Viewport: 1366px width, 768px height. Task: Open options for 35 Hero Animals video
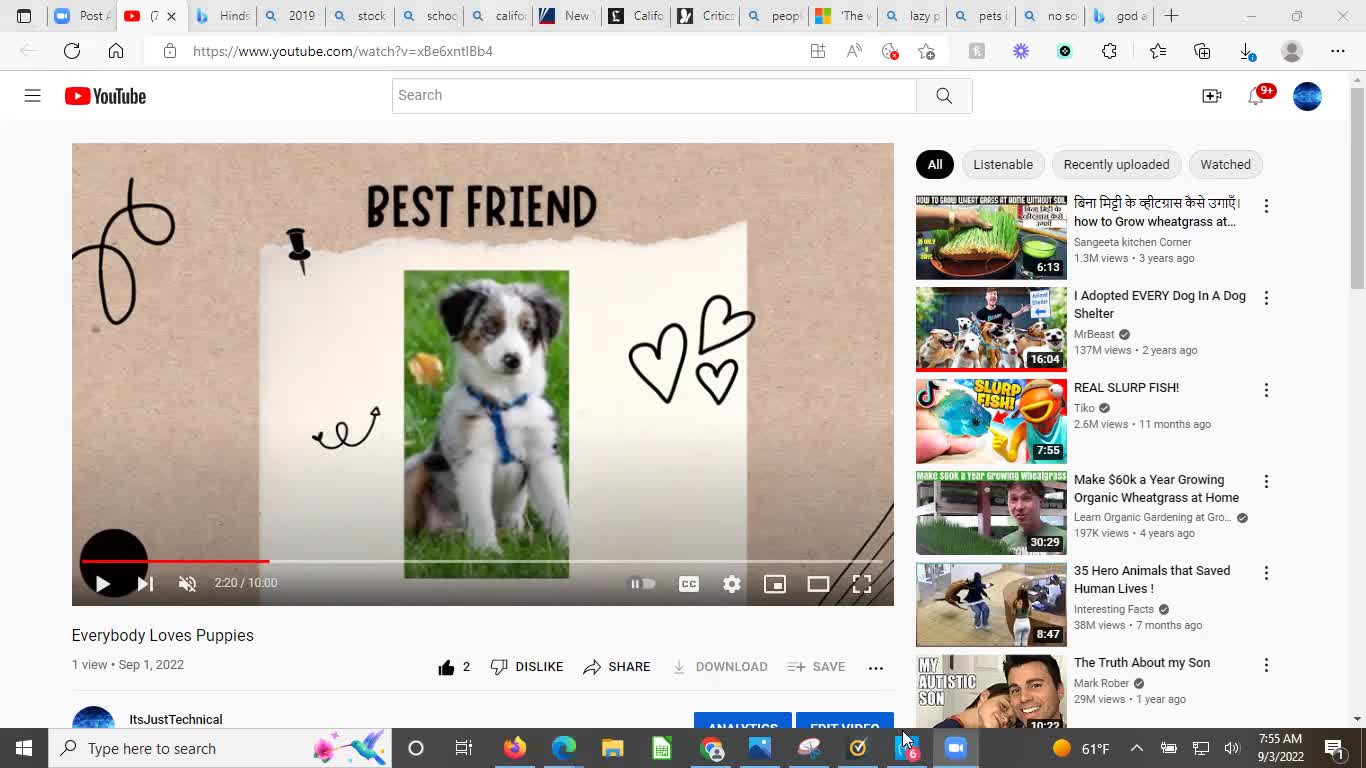pos(1266,573)
